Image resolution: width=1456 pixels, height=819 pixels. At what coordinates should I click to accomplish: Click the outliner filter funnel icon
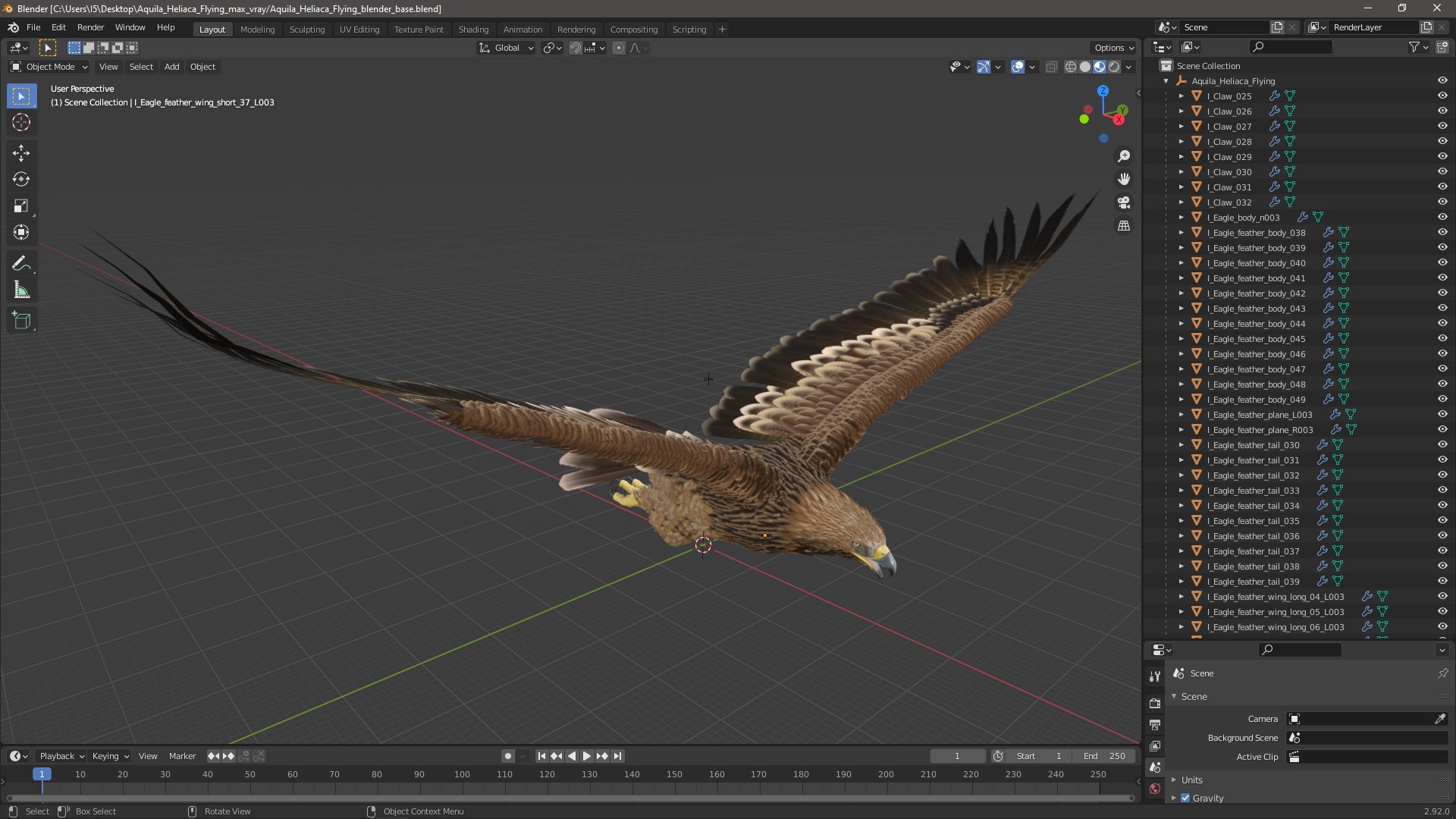pyautogui.click(x=1414, y=47)
